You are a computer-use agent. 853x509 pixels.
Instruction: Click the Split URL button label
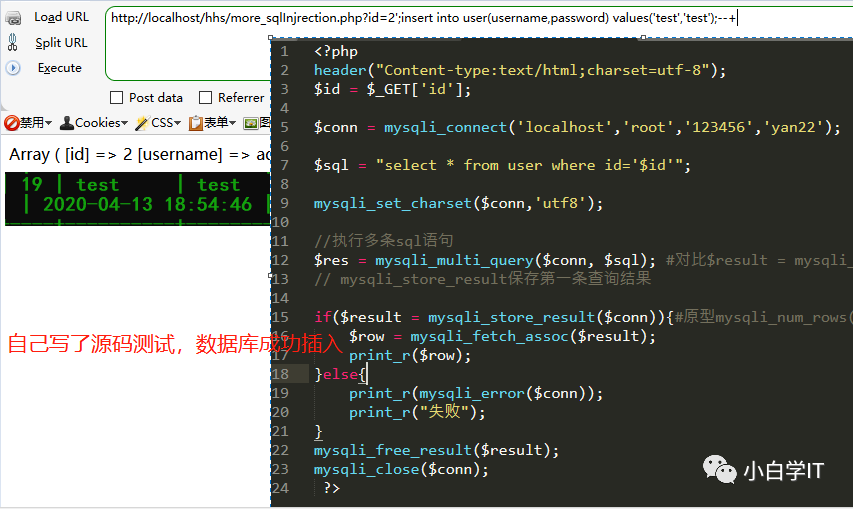tap(61, 43)
